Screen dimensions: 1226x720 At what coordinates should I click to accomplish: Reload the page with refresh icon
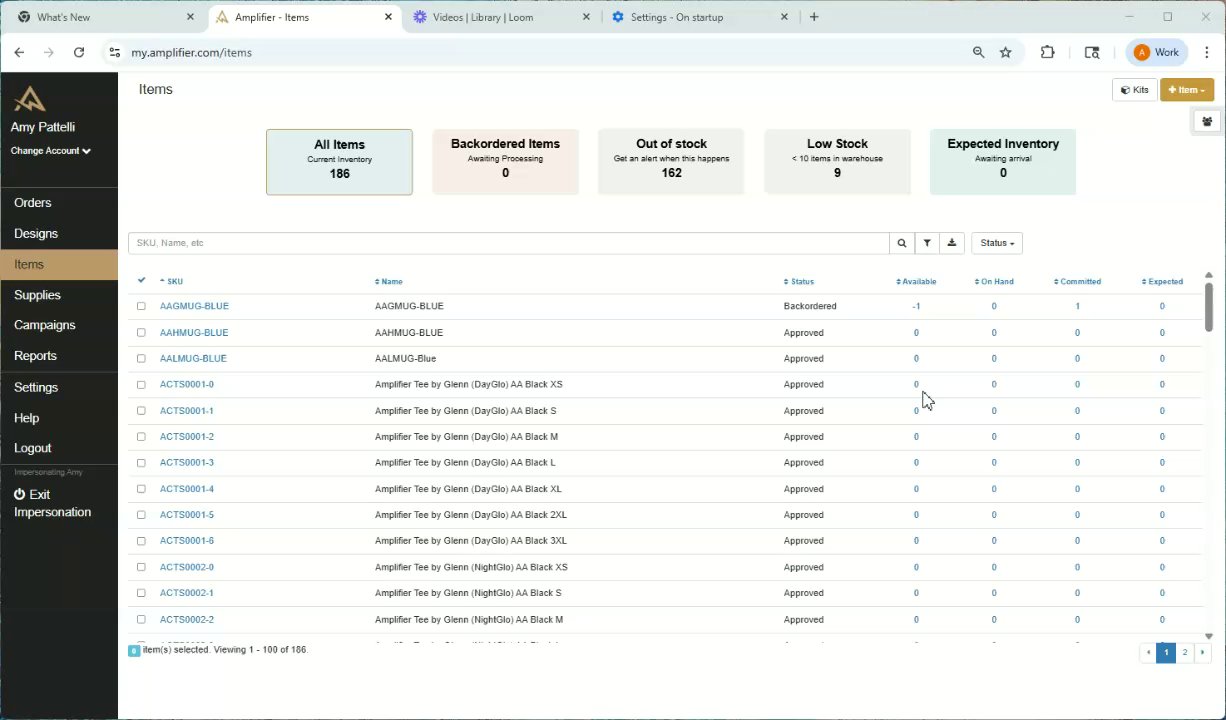click(x=79, y=52)
